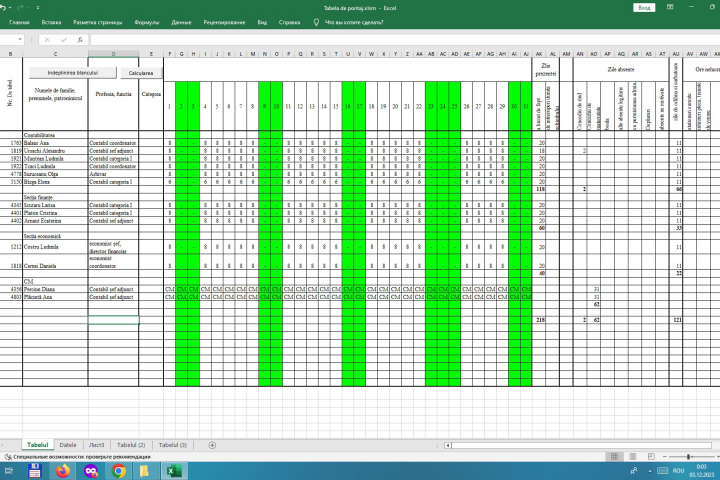The height and width of the screenshot is (480, 720).
Task: Click the zoom slider handle
Action: pyautogui.click(x=688, y=457)
